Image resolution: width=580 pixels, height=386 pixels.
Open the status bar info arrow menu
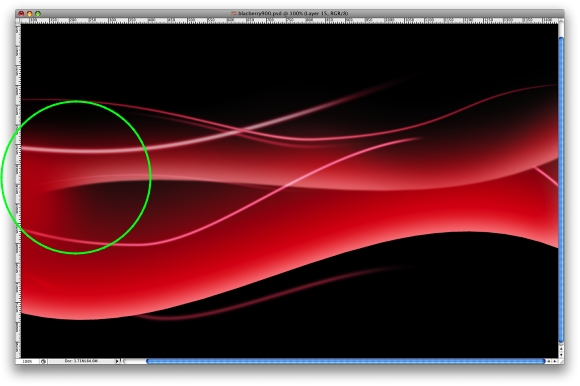117,361
